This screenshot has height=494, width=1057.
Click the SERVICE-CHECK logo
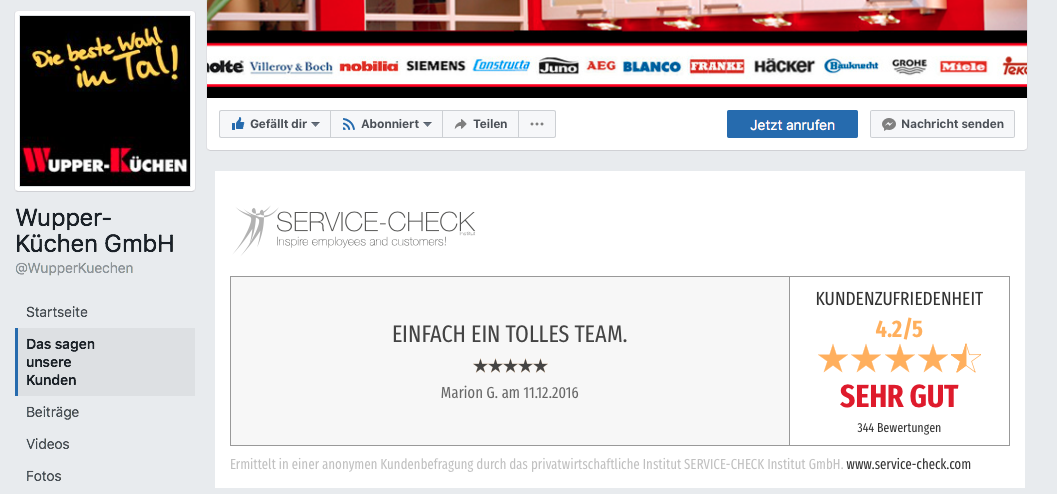click(355, 229)
